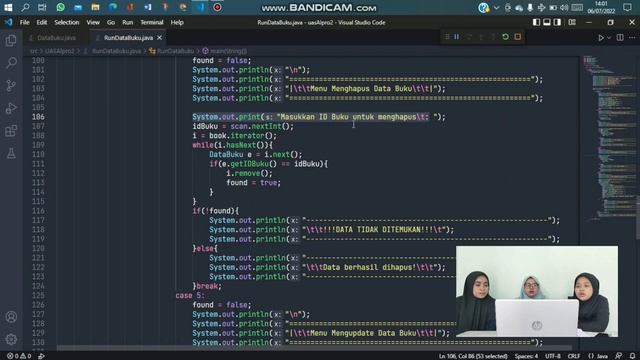Open the Selection menu

click(67, 22)
